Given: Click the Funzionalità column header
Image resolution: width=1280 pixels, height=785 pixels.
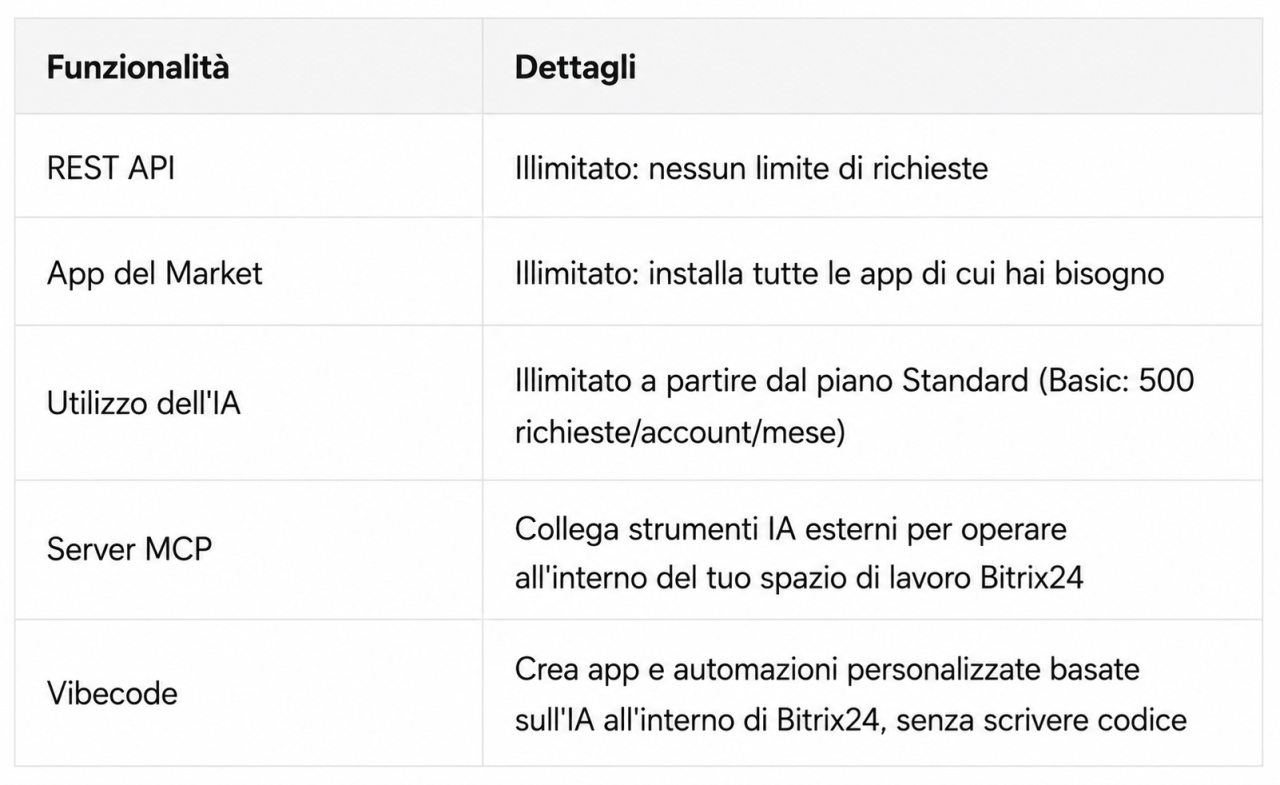Looking at the screenshot, I should (138, 67).
